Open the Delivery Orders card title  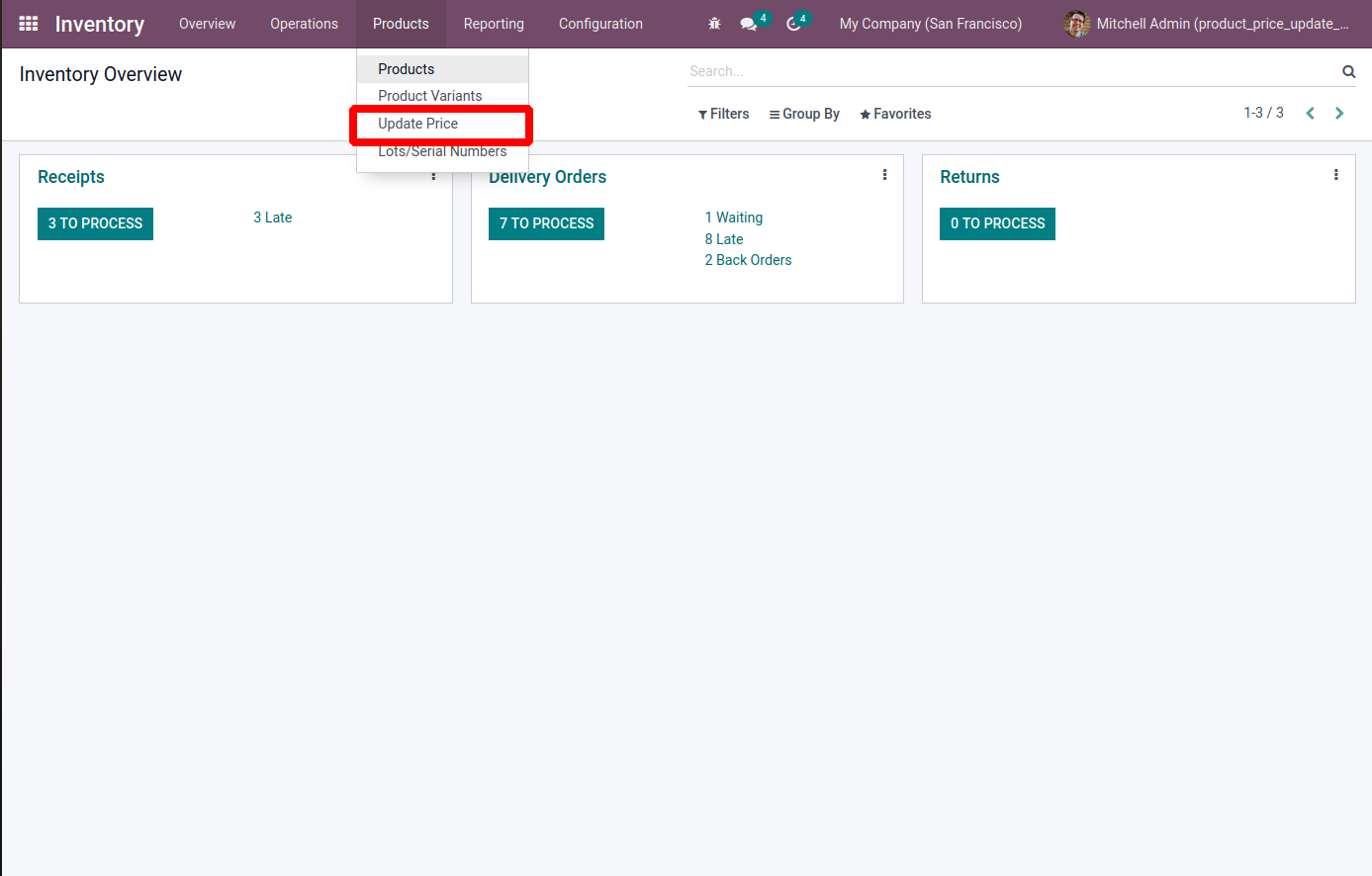(547, 177)
